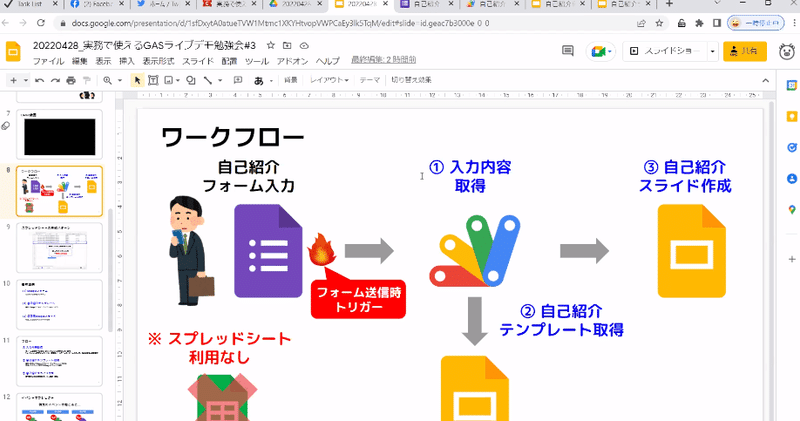Viewport: 800px width, 421px height.
Task: Click the address bar URL
Action: [281, 23]
